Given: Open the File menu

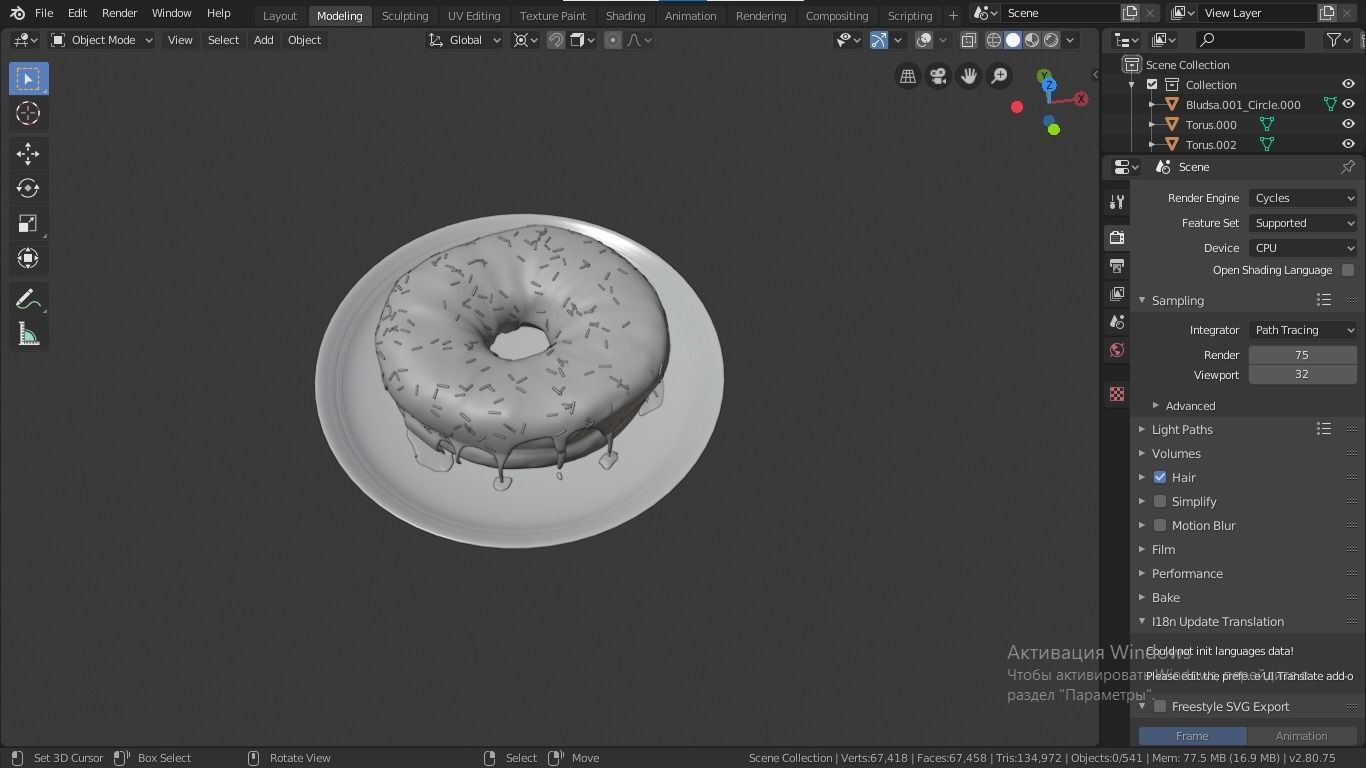Looking at the screenshot, I should pyautogui.click(x=44, y=13).
